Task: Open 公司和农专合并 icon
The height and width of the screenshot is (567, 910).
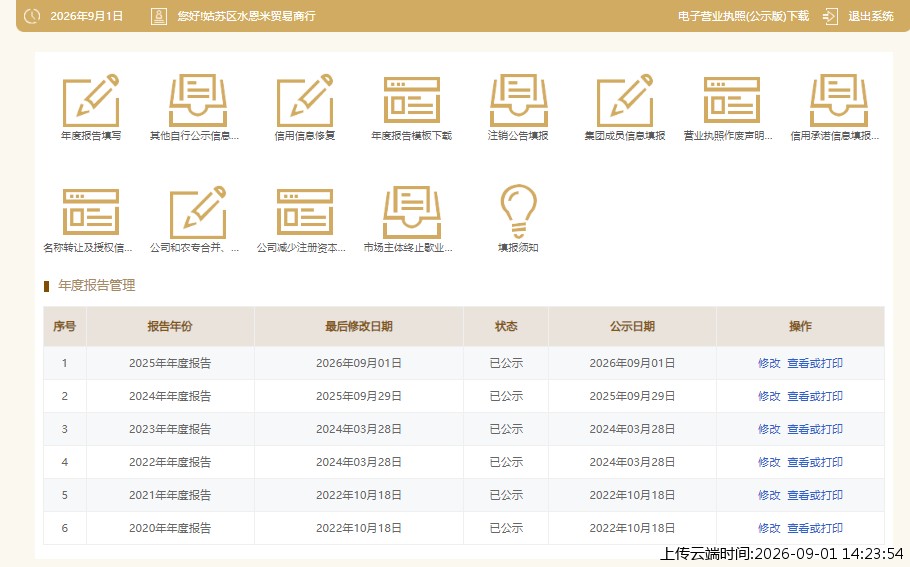Action: tap(198, 212)
